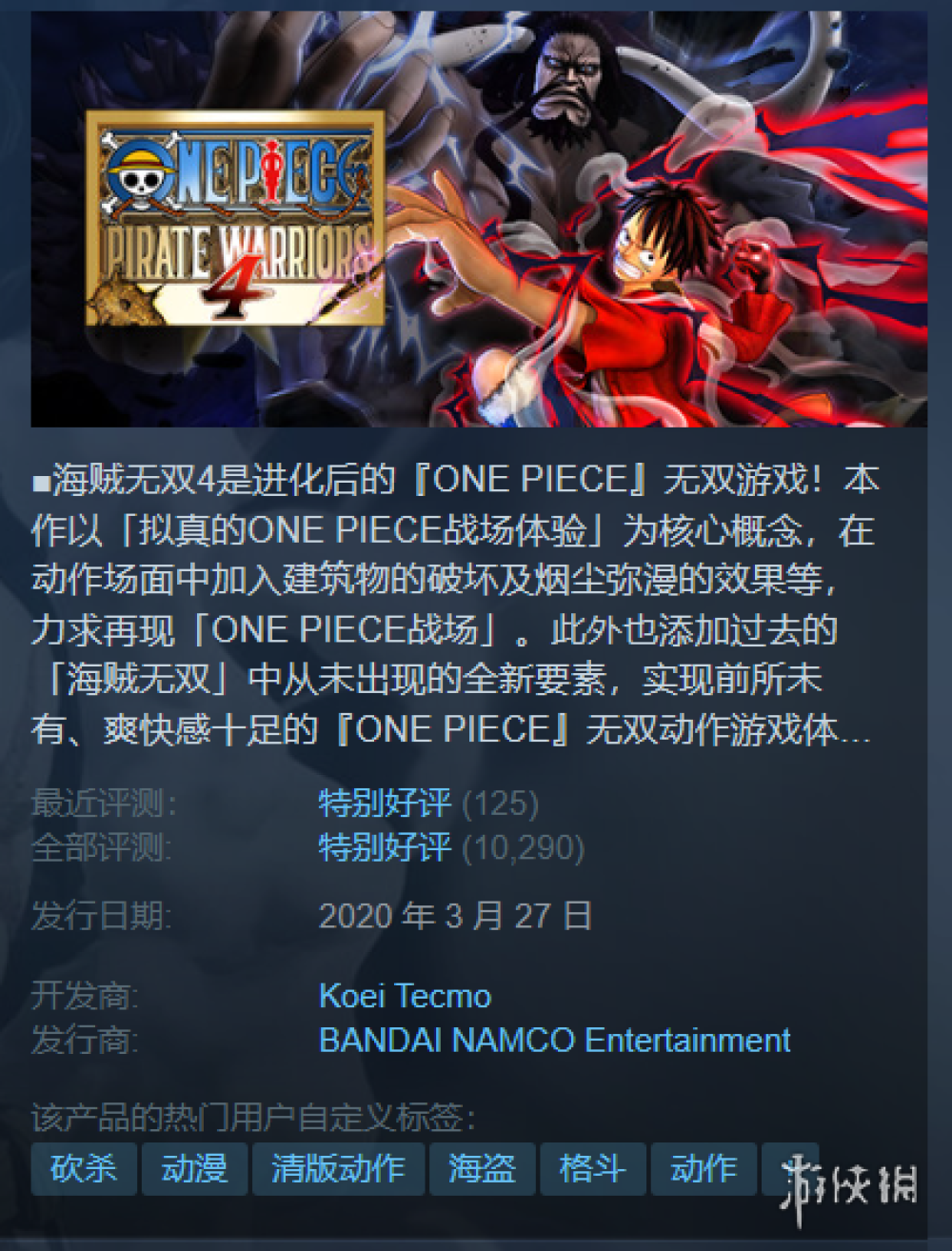
Task: Select the 动漫 tag
Action: (194, 1168)
